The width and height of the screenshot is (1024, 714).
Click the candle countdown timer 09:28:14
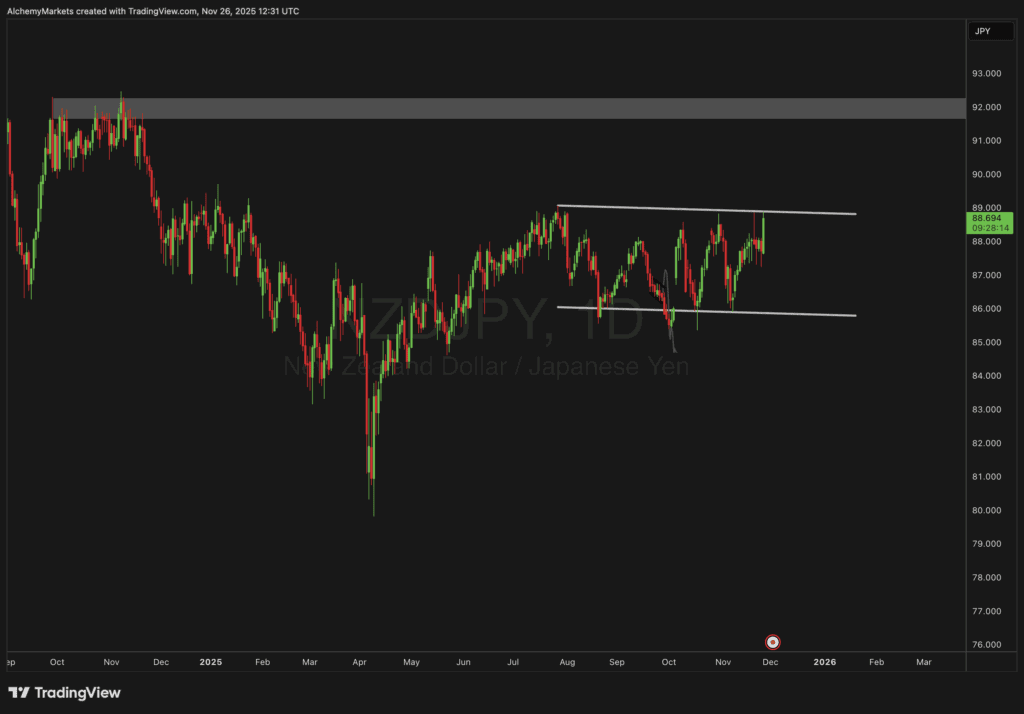click(x=992, y=227)
